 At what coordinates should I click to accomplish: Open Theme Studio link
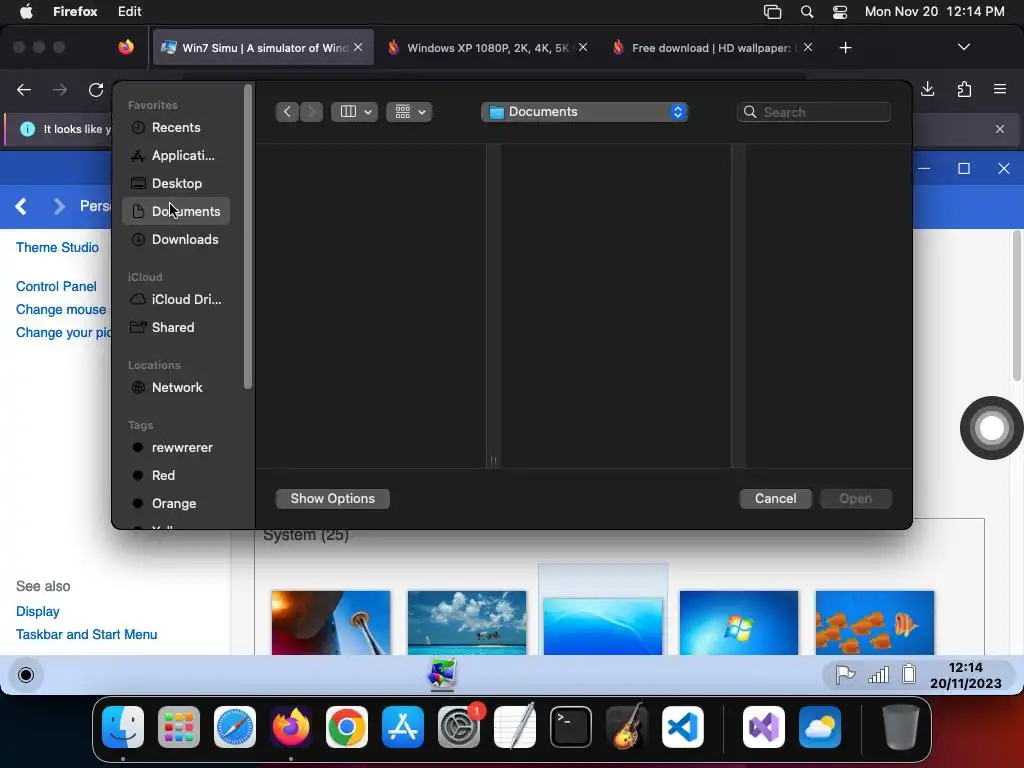57,248
